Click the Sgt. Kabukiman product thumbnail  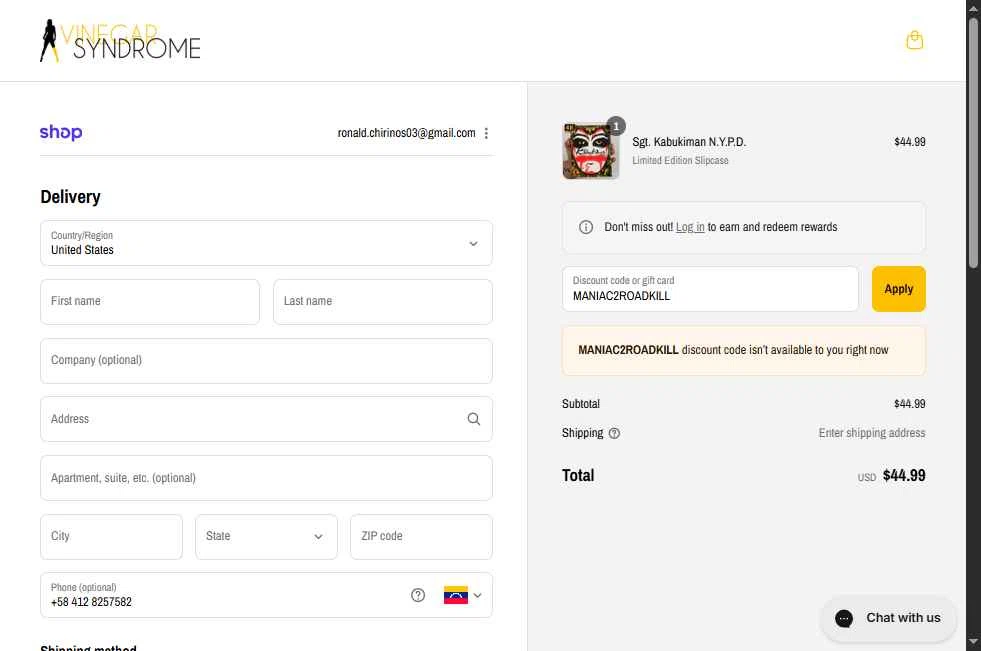click(591, 151)
